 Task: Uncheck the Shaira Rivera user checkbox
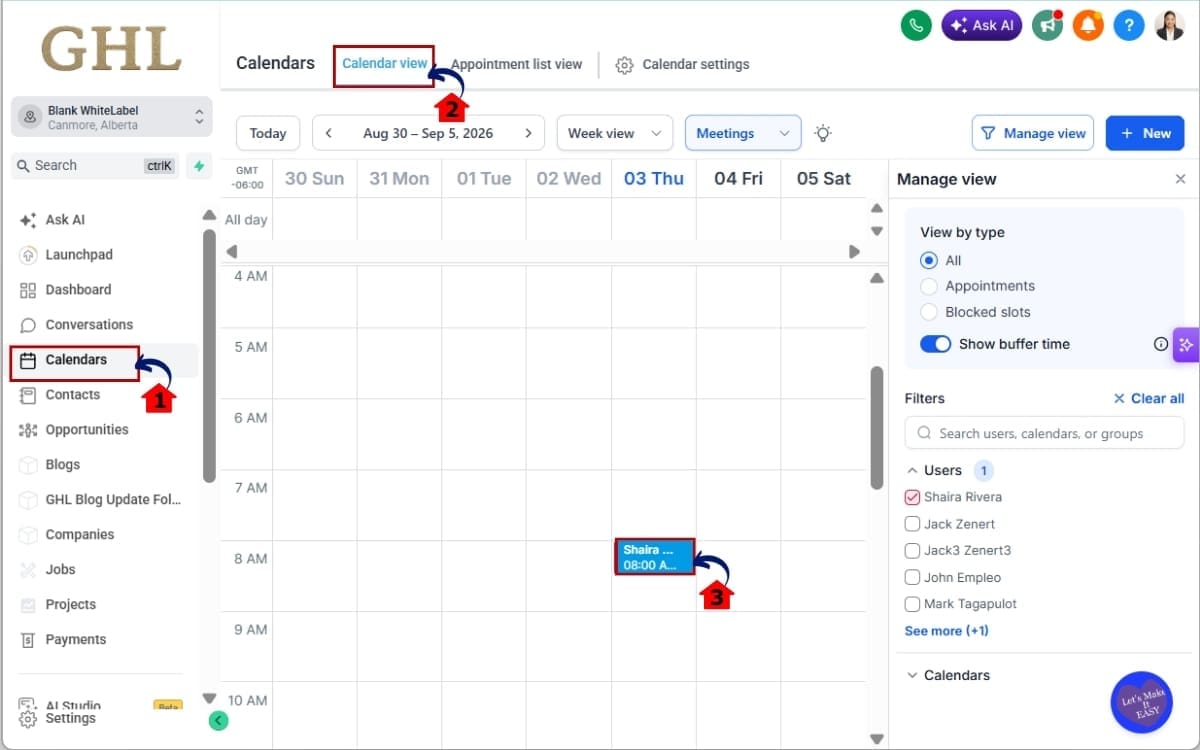(x=912, y=497)
